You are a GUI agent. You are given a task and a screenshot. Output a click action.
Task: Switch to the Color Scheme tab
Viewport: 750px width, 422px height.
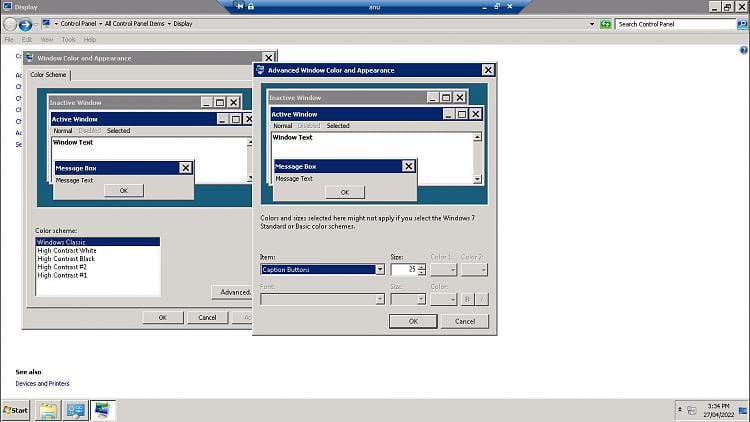(48, 75)
